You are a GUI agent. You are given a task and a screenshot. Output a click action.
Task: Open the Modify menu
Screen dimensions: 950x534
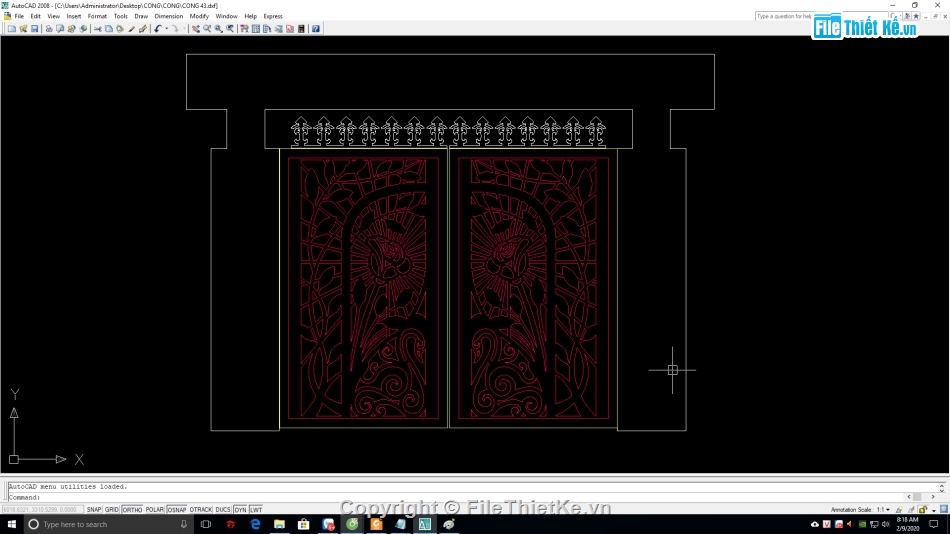(x=199, y=16)
